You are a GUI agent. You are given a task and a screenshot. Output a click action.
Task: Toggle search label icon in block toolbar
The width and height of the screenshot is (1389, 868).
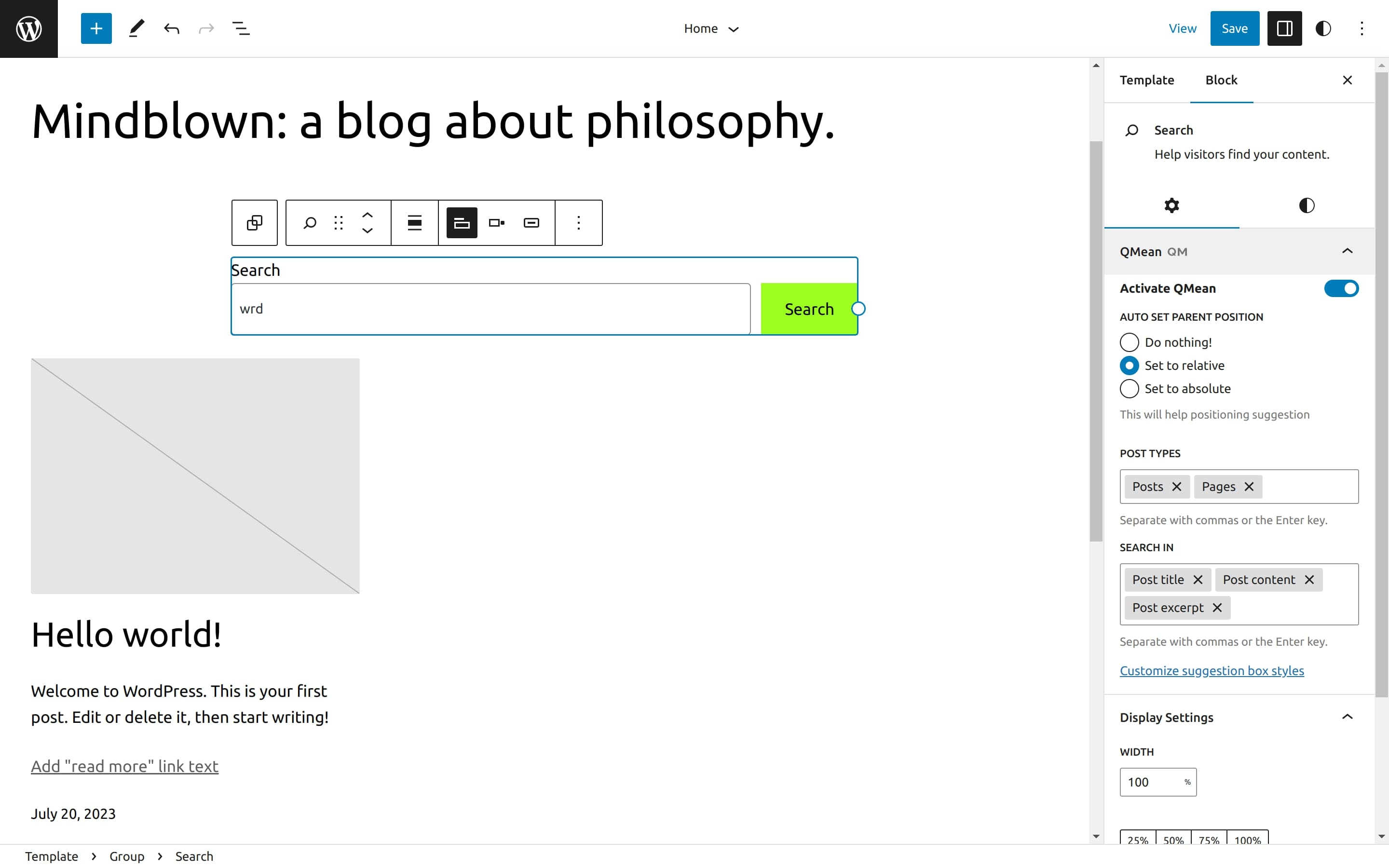tap(462, 223)
